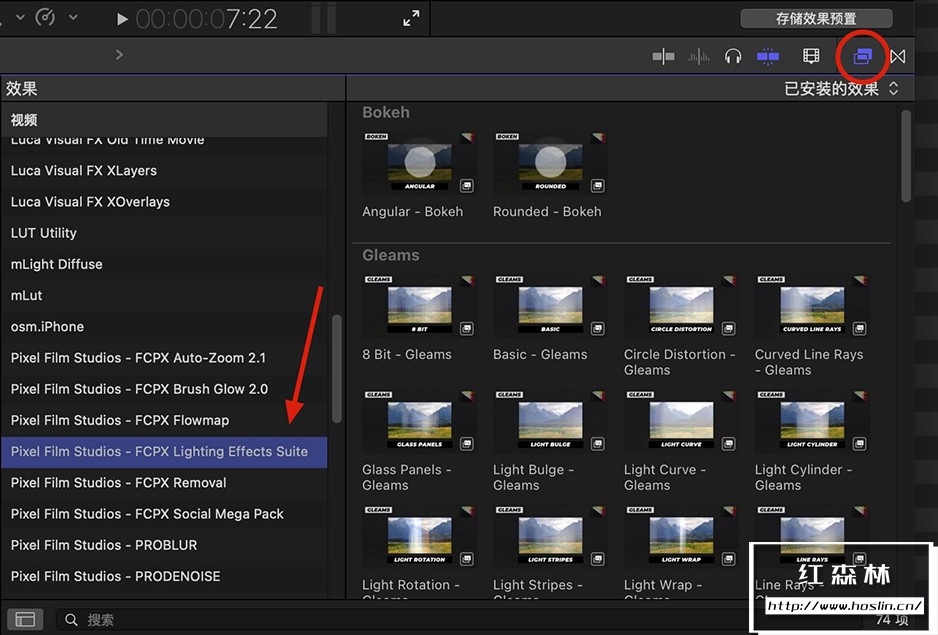The height and width of the screenshot is (635, 938).
Task: Select Pixel Film Studios - FCPX Removal category
Action: [x=118, y=483]
